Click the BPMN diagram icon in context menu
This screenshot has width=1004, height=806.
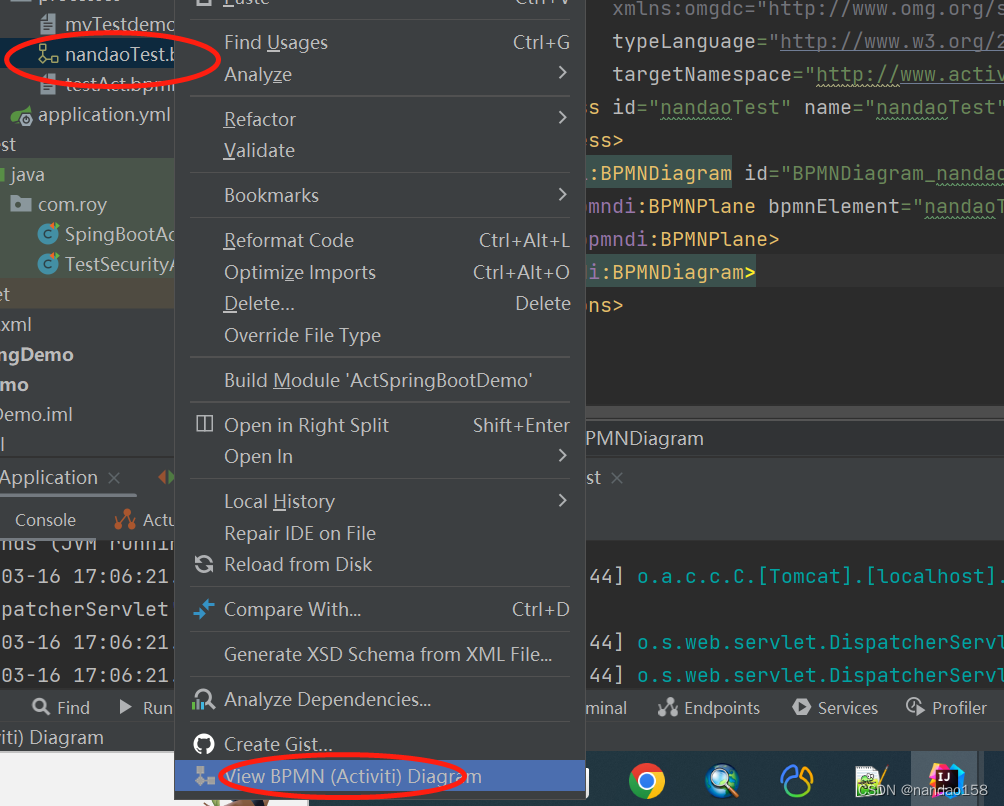click(205, 776)
